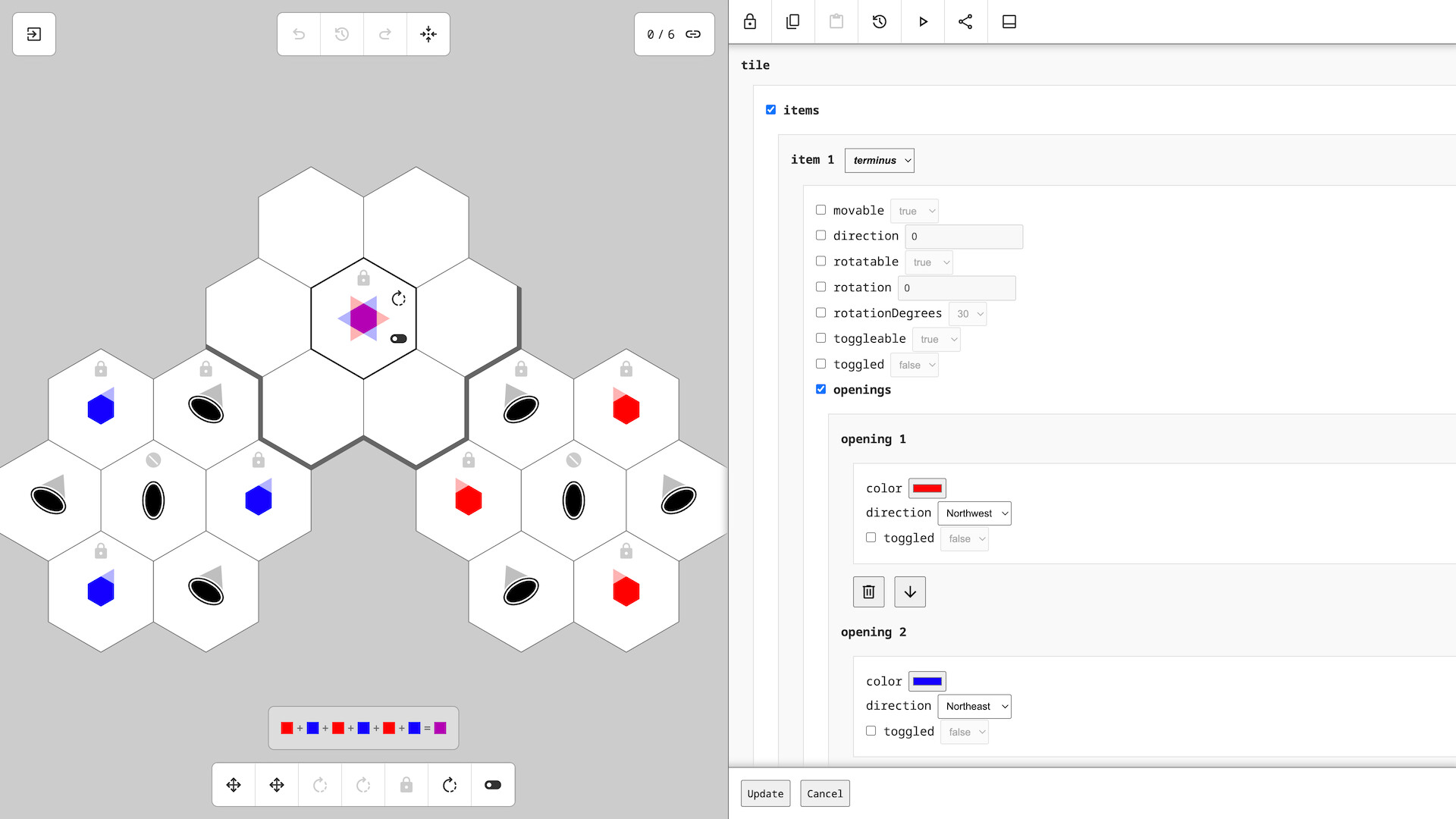Click the share icon in the right toolbar
This screenshot has height=819, width=1456.
[x=965, y=22]
